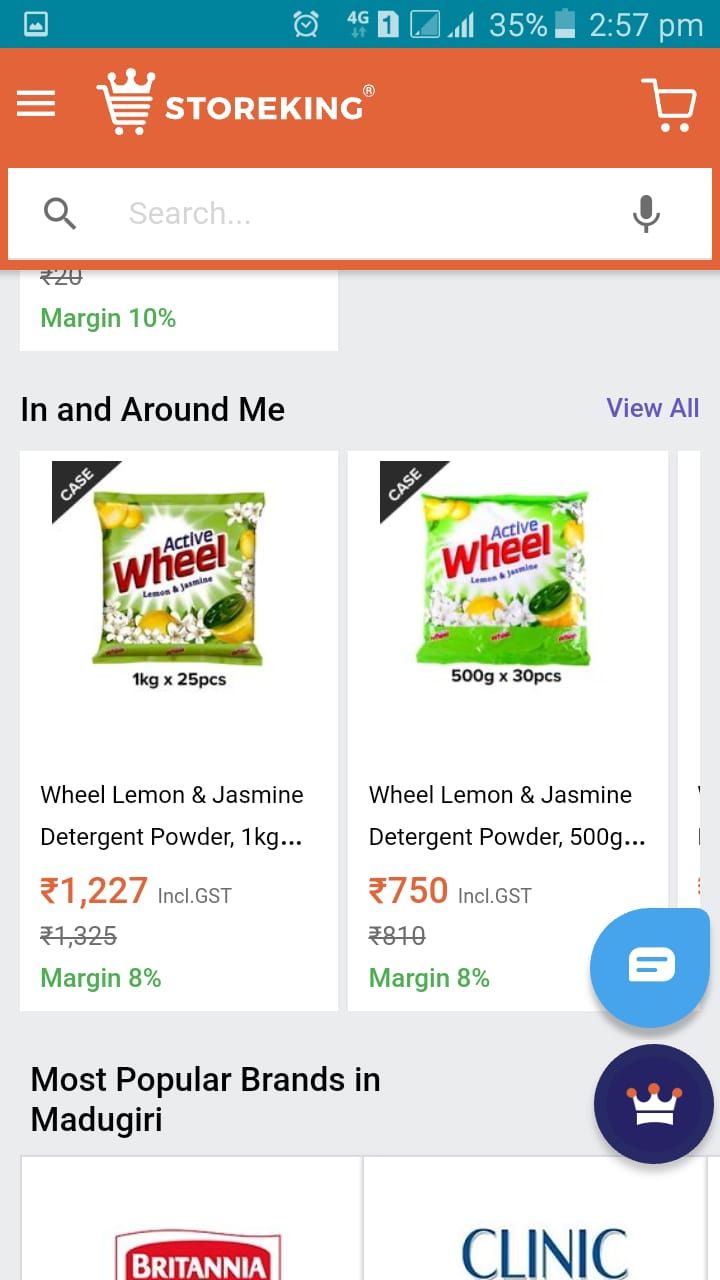Open the blue chat support bubble
The height and width of the screenshot is (1280, 720).
coord(650,966)
